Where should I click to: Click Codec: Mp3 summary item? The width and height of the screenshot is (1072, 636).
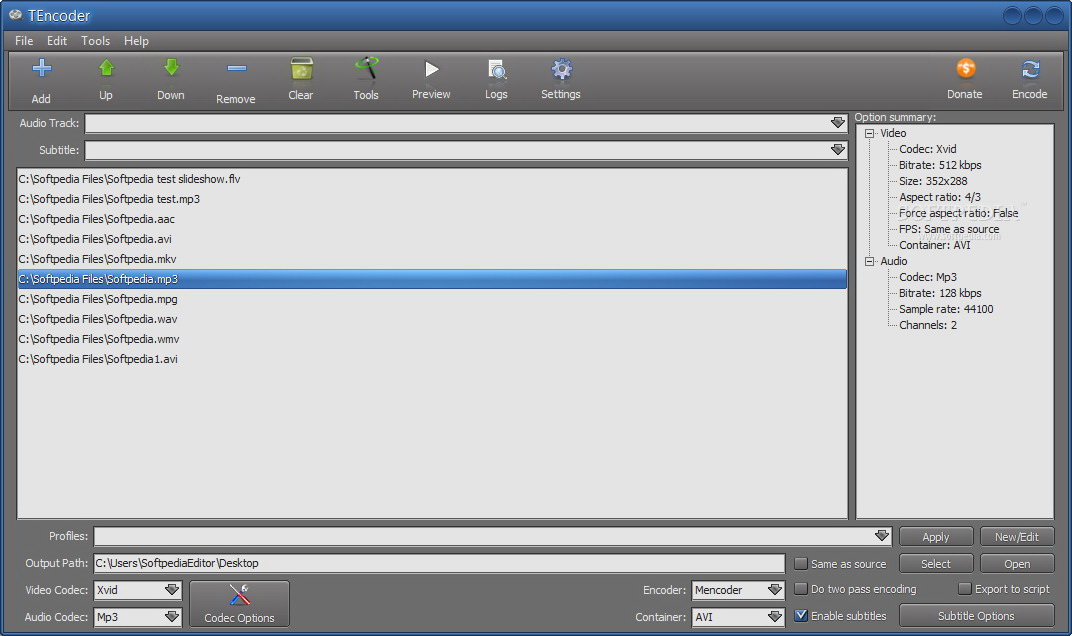pos(928,277)
